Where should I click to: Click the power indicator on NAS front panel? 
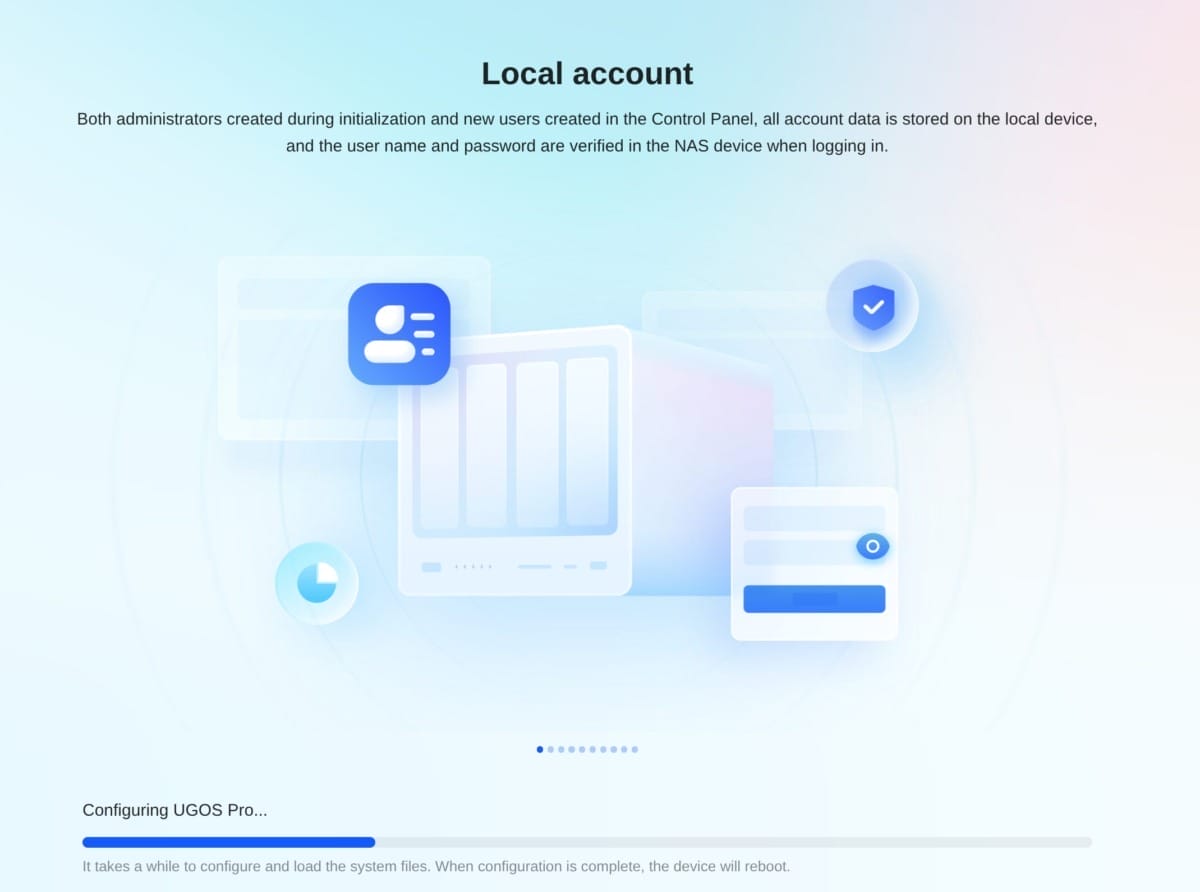[431, 567]
